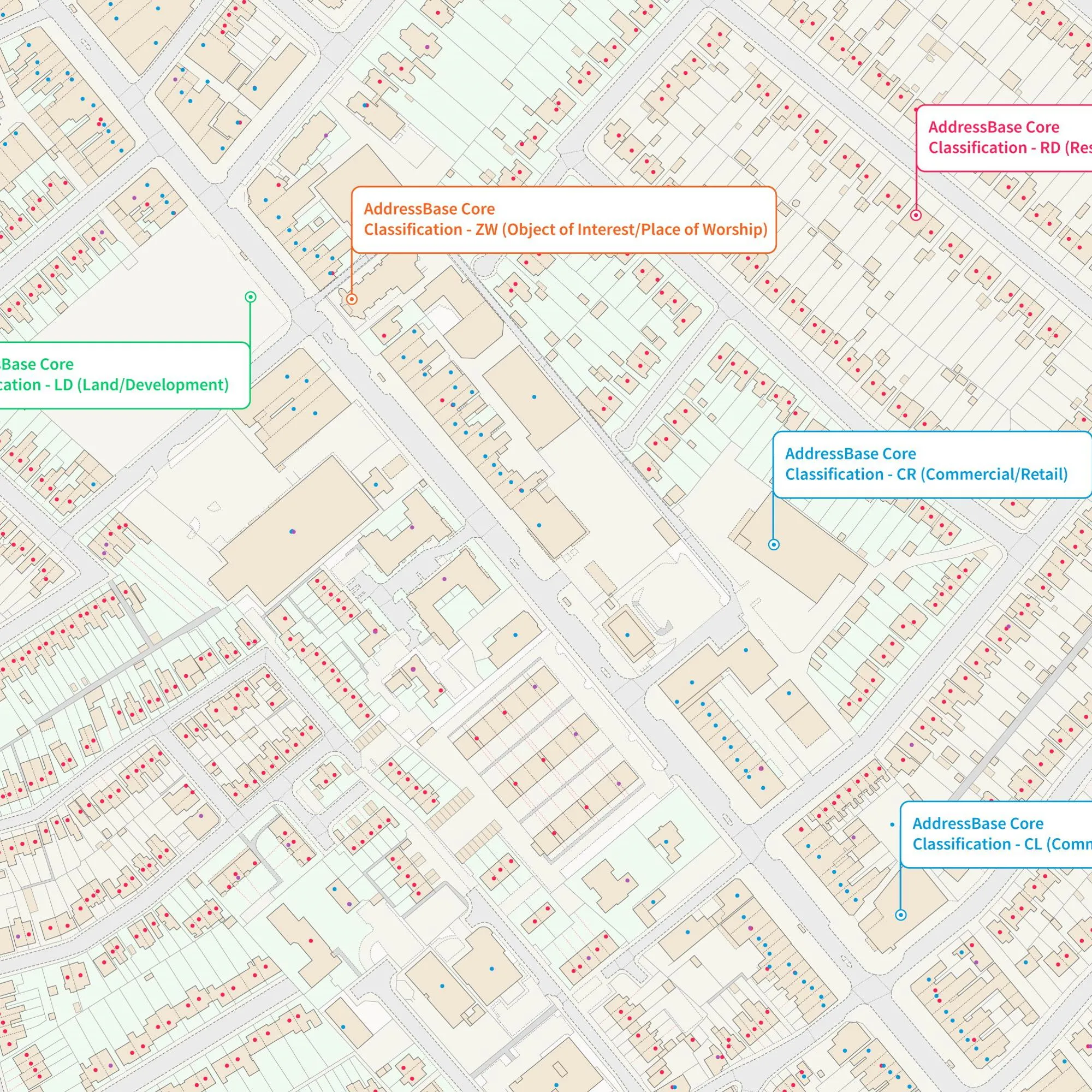
Task: Click 'AddressBase Core' text in the CR label
Action: point(850,454)
